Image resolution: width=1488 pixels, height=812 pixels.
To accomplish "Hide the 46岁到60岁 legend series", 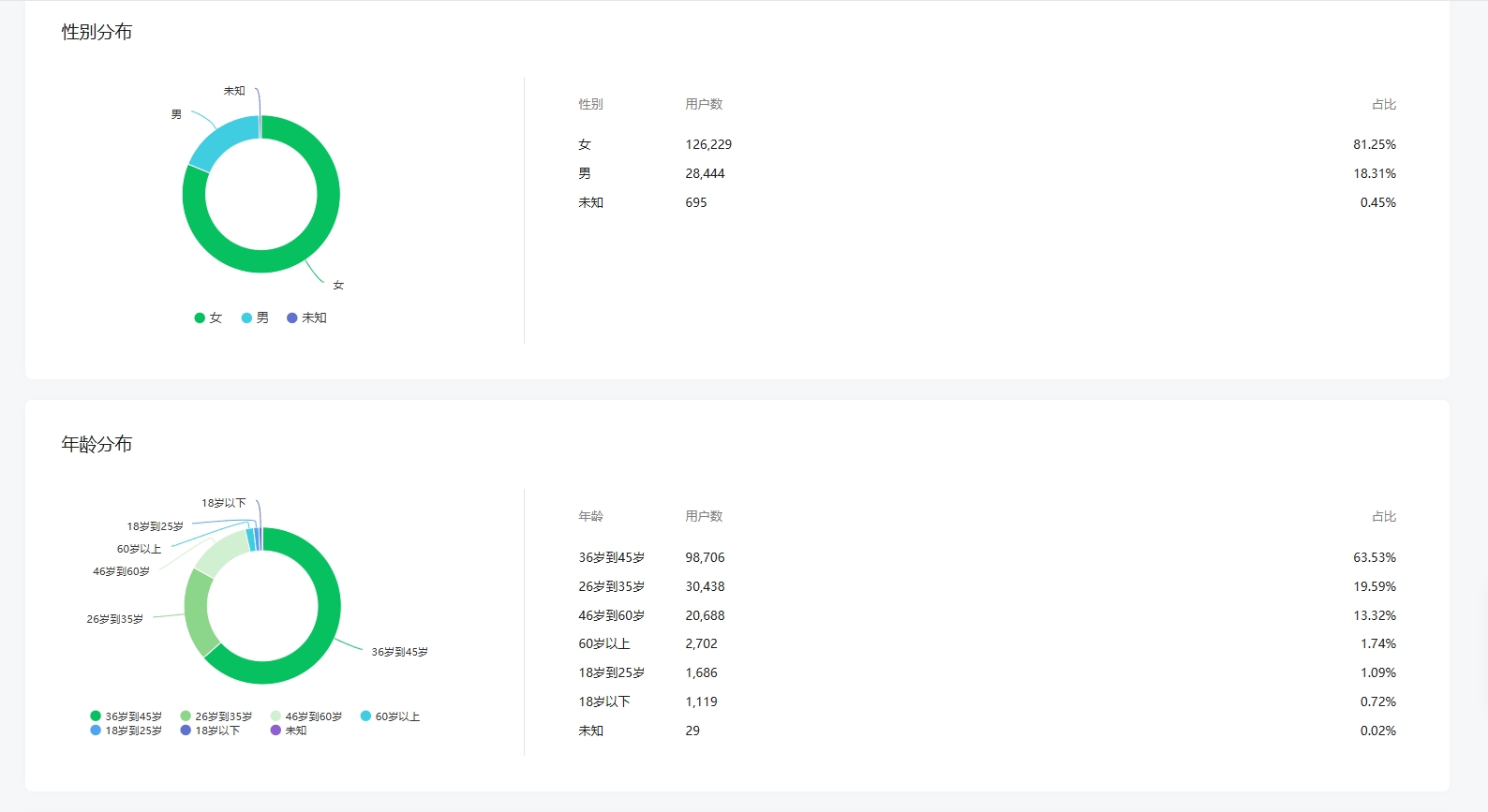I will [305, 716].
